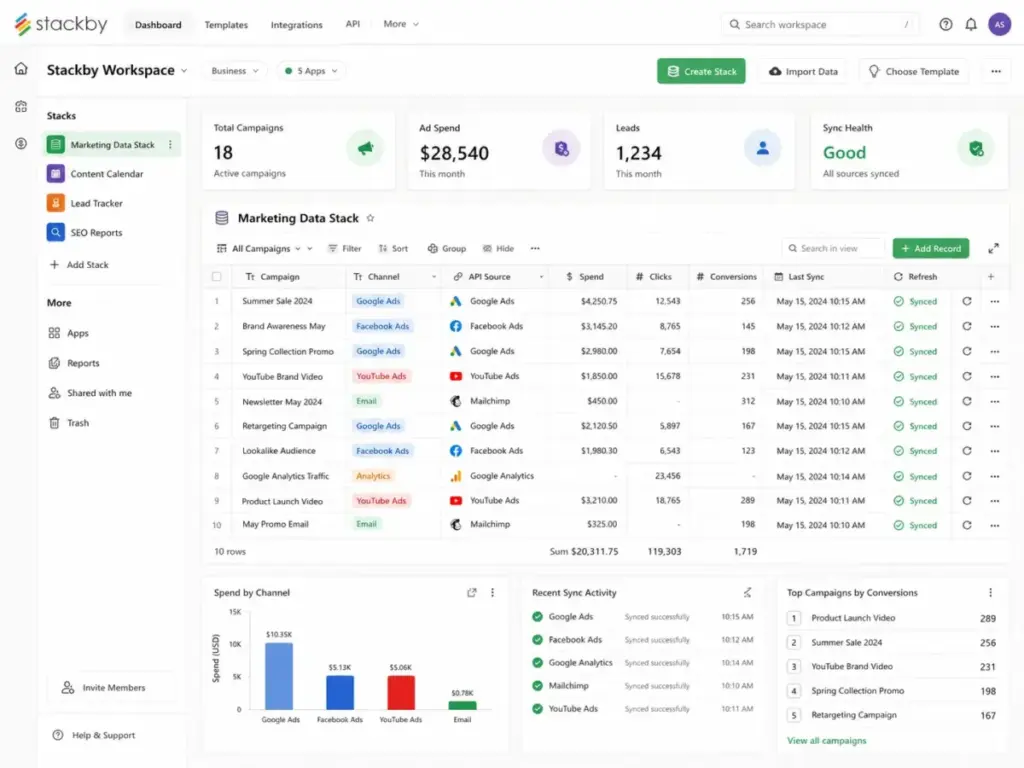Click Choose Template button

(x=914, y=71)
